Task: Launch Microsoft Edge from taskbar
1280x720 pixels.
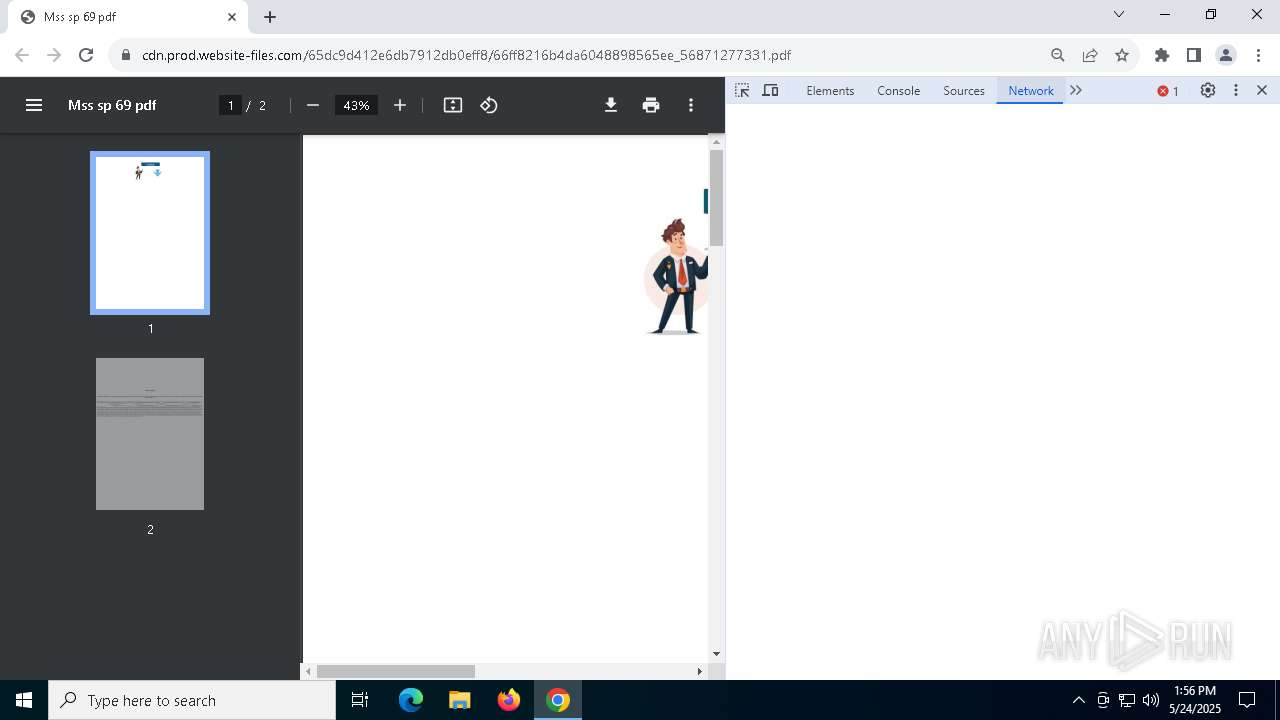Action: 411,700
